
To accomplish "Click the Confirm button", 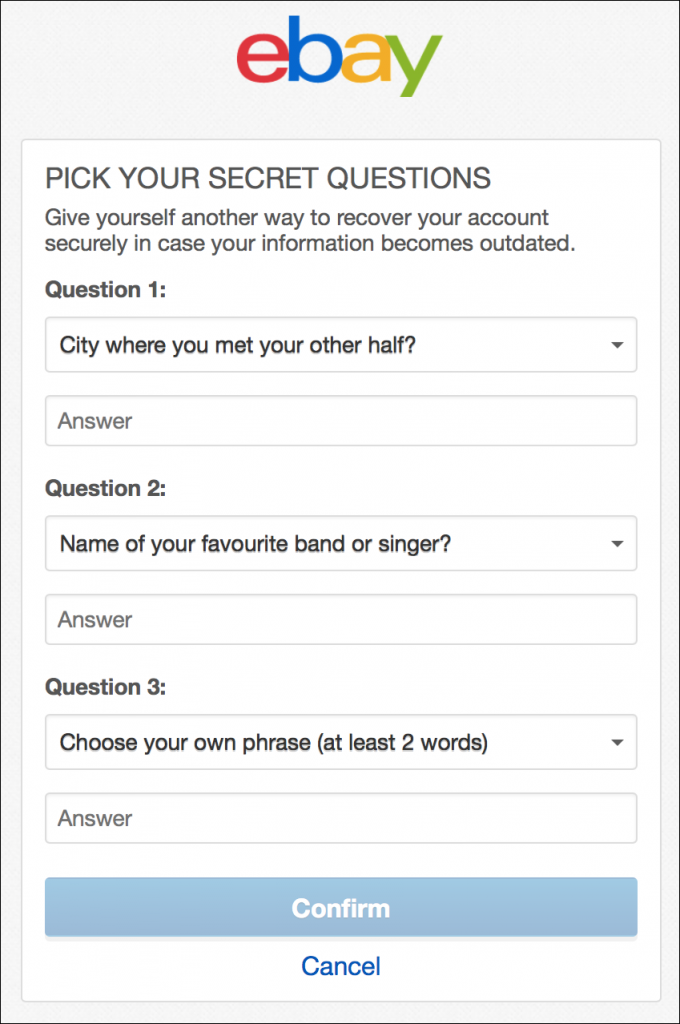I will pyautogui.click(x=340, y=907).
